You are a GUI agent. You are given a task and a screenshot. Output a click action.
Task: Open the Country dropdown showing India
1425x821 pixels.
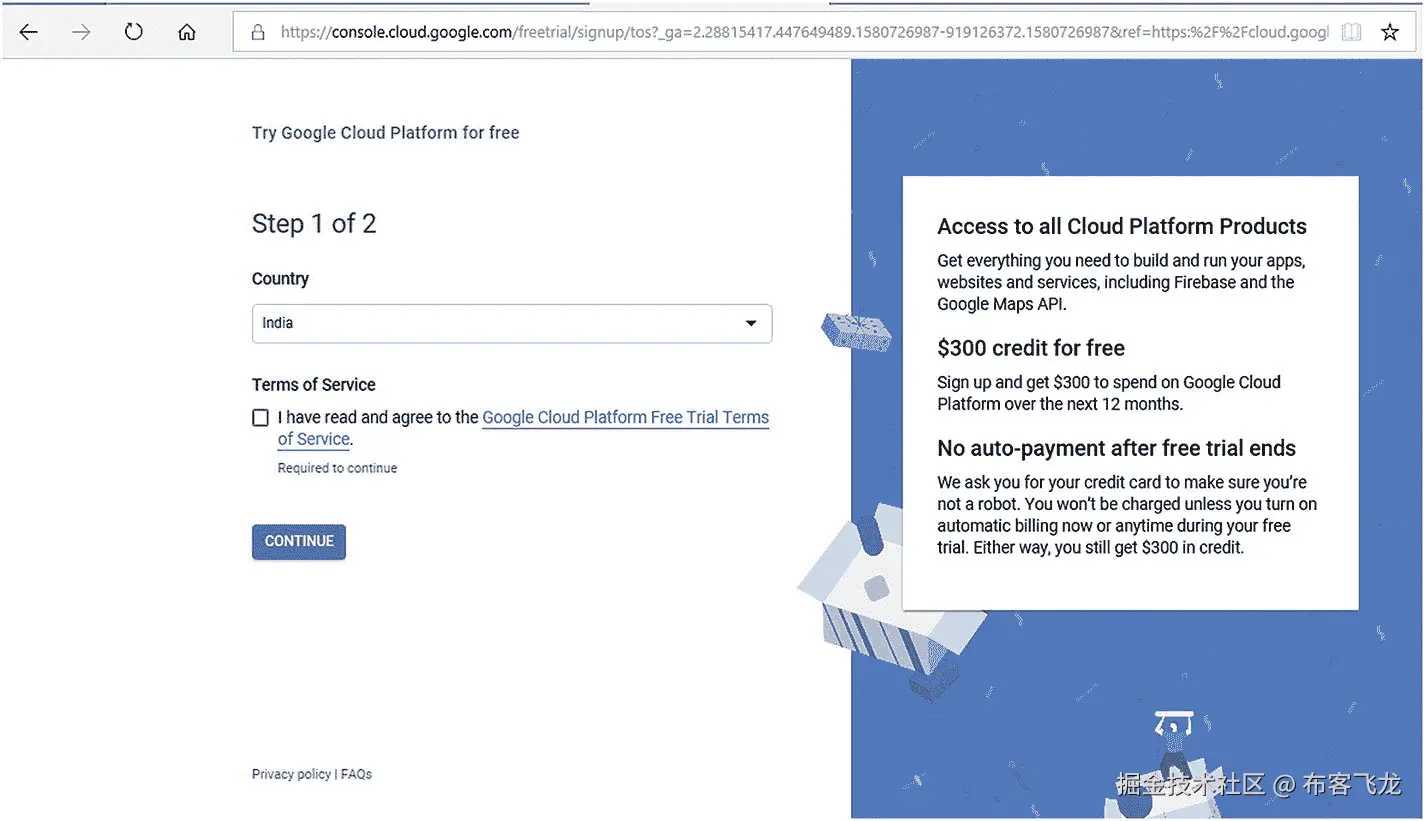point(512,324)
